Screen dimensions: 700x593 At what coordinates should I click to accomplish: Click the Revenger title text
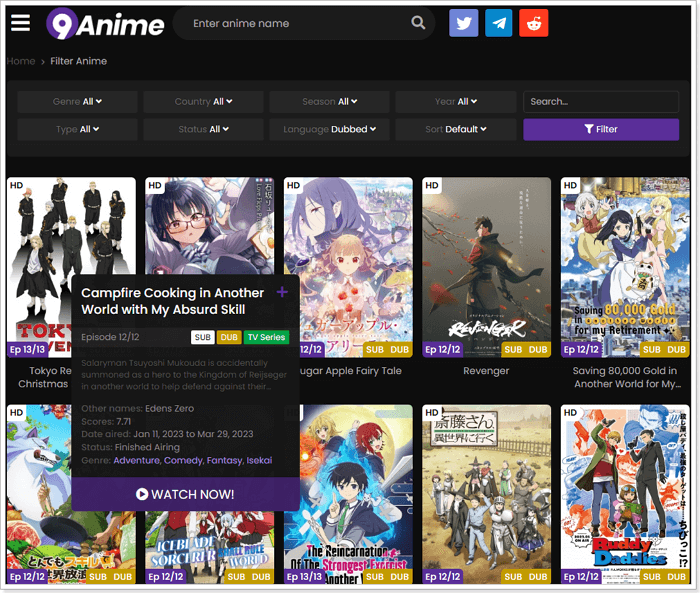[486, 371]
